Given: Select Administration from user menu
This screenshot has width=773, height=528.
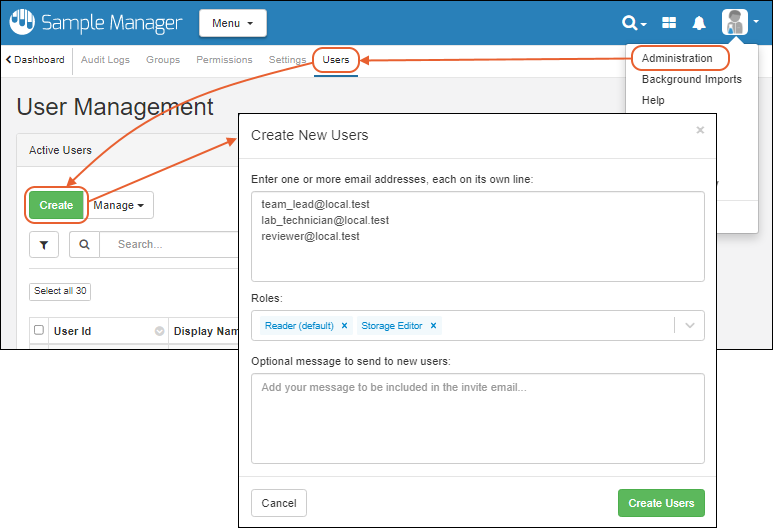Looking at the screenshot, I should coord(677,58).
